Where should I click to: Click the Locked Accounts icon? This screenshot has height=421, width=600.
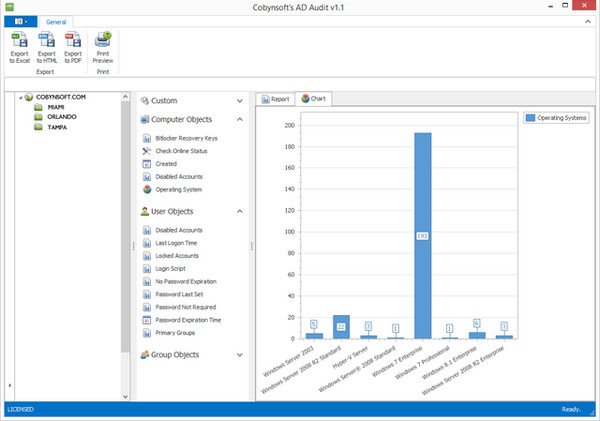[x=147, y=256]
